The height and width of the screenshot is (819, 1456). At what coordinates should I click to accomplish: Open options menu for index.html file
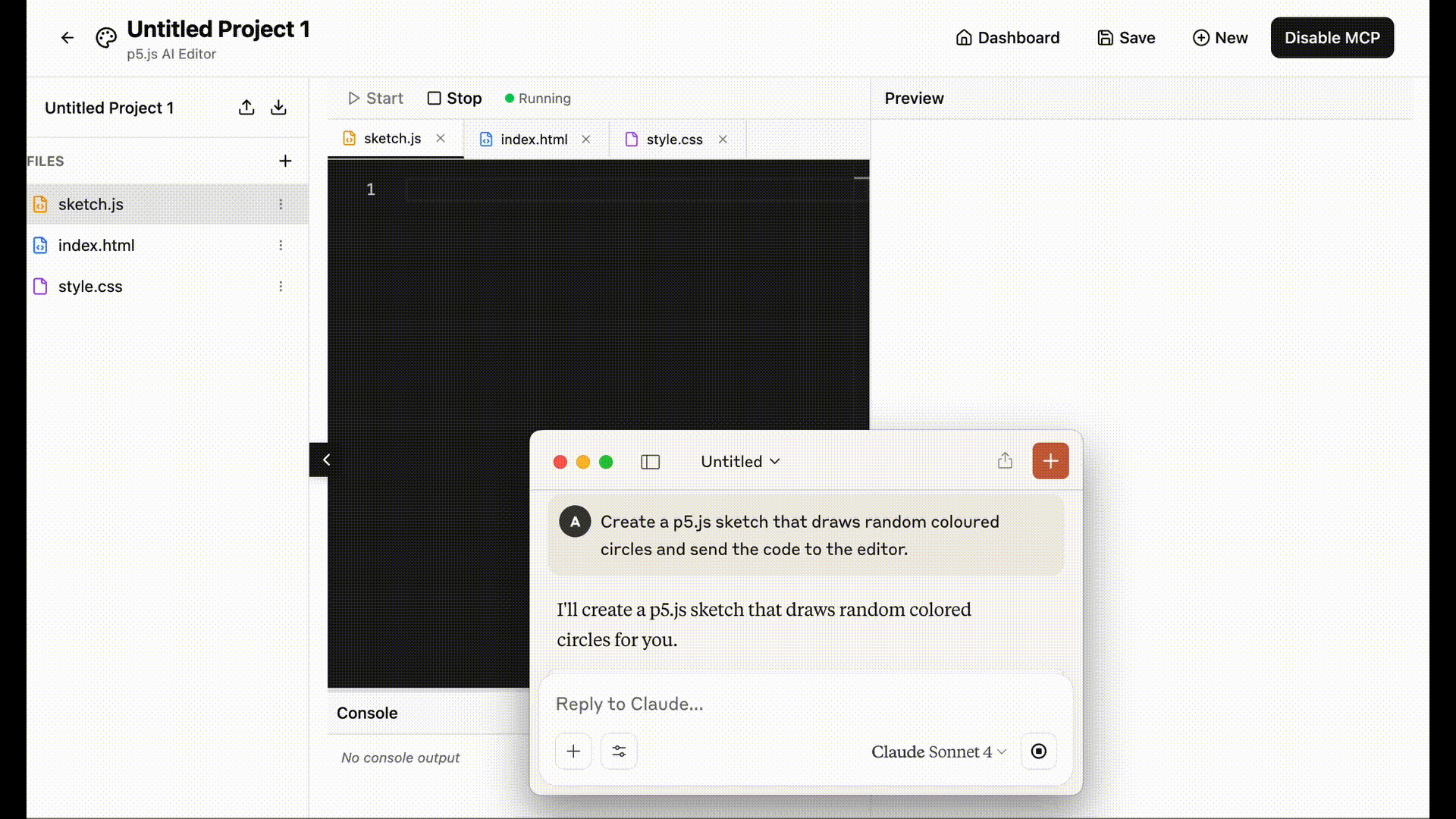pos(281,245)
